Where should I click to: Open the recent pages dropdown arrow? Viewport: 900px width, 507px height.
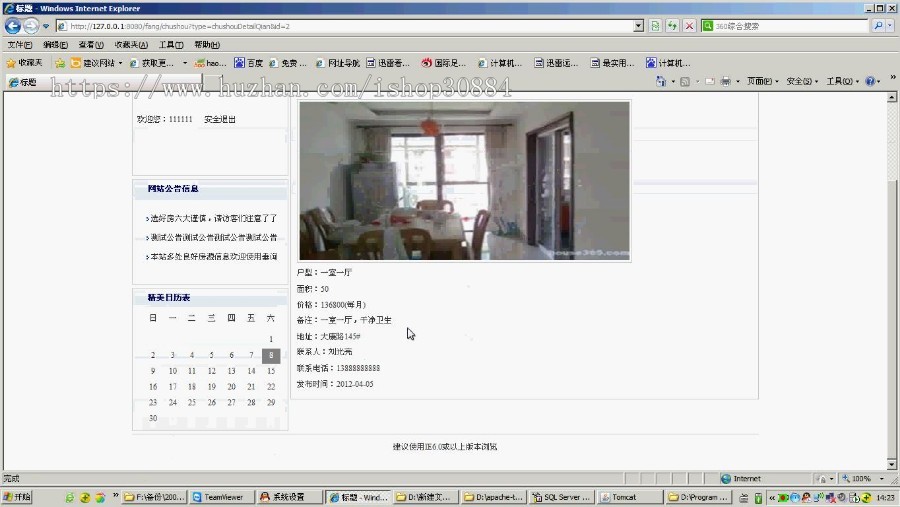click(x=46, y=26)
